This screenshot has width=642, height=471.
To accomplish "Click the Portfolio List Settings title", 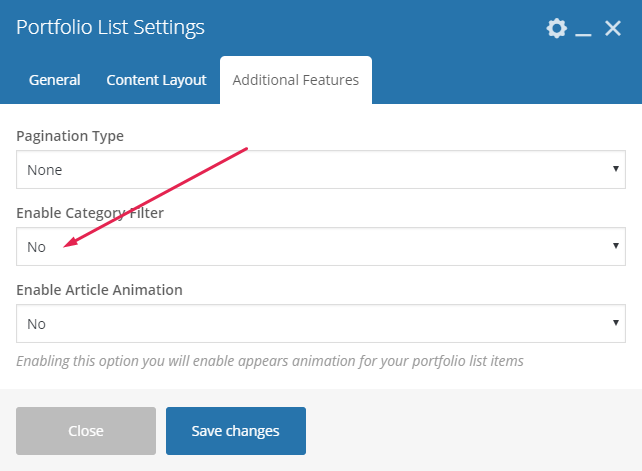I will (110, 28).
